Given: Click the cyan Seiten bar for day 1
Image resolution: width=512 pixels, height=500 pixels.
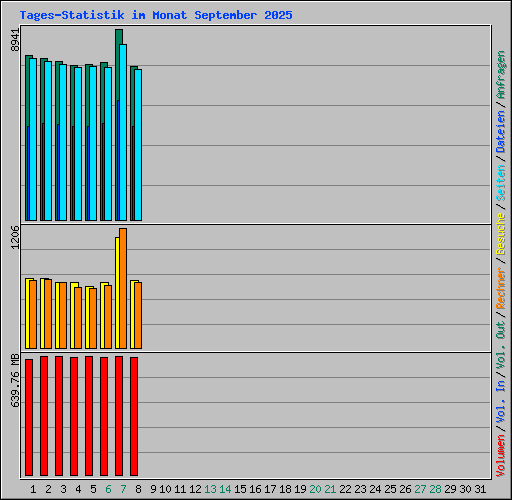Looking at the screenshot, I should click(33, 139).
